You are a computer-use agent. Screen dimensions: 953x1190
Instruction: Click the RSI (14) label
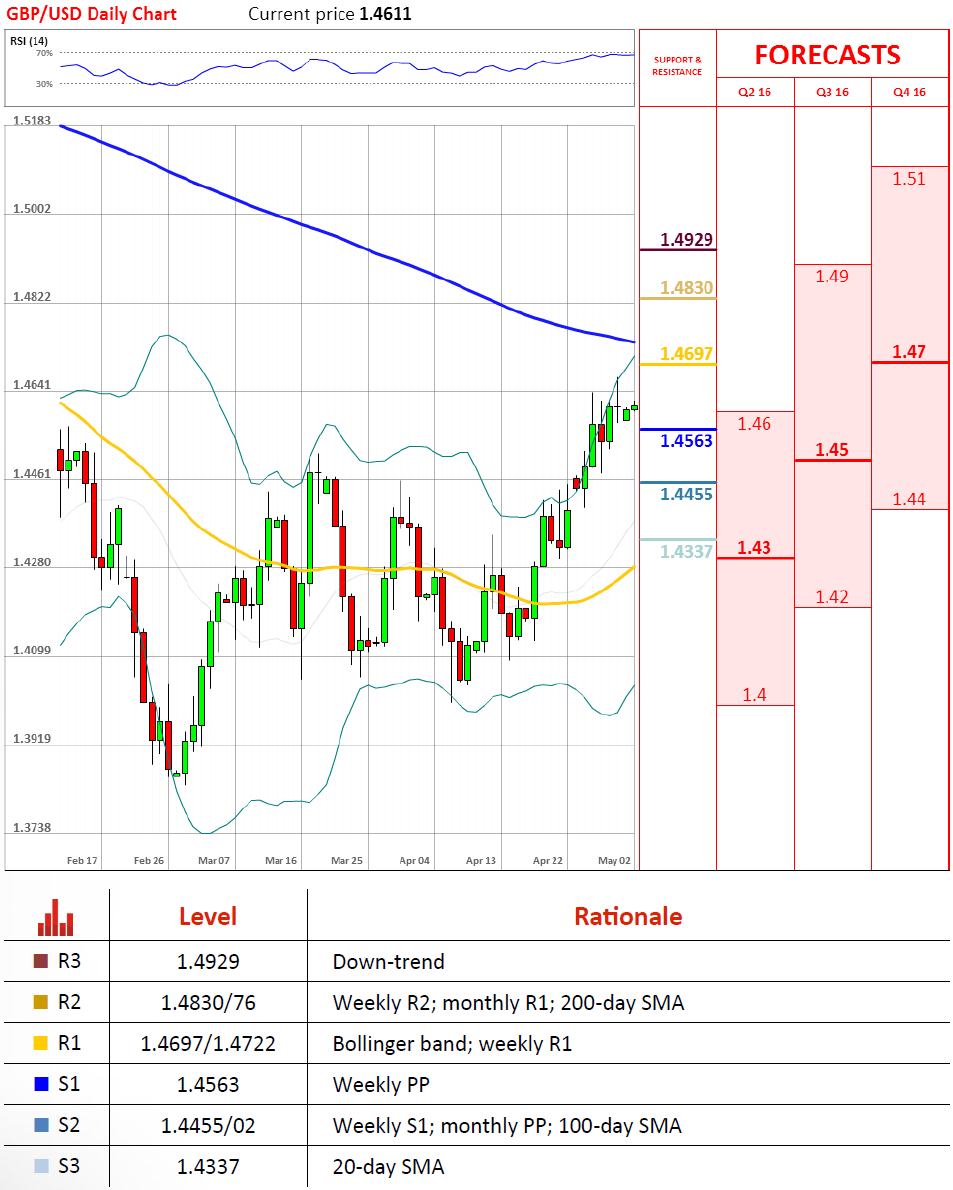29,41
